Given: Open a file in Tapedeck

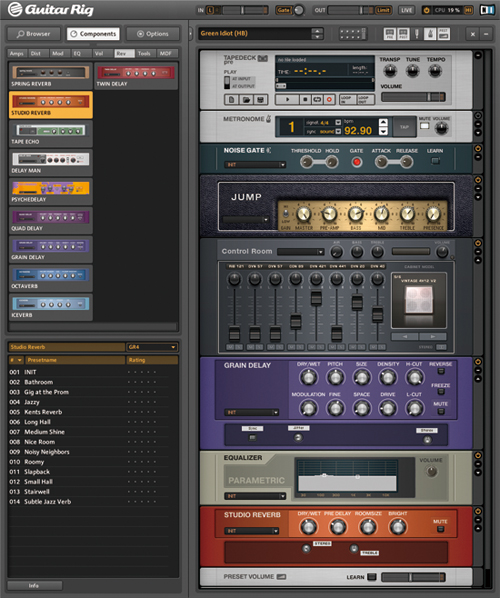Looking at the screenshot, I should pyautogui.click(x=246, y=100).
